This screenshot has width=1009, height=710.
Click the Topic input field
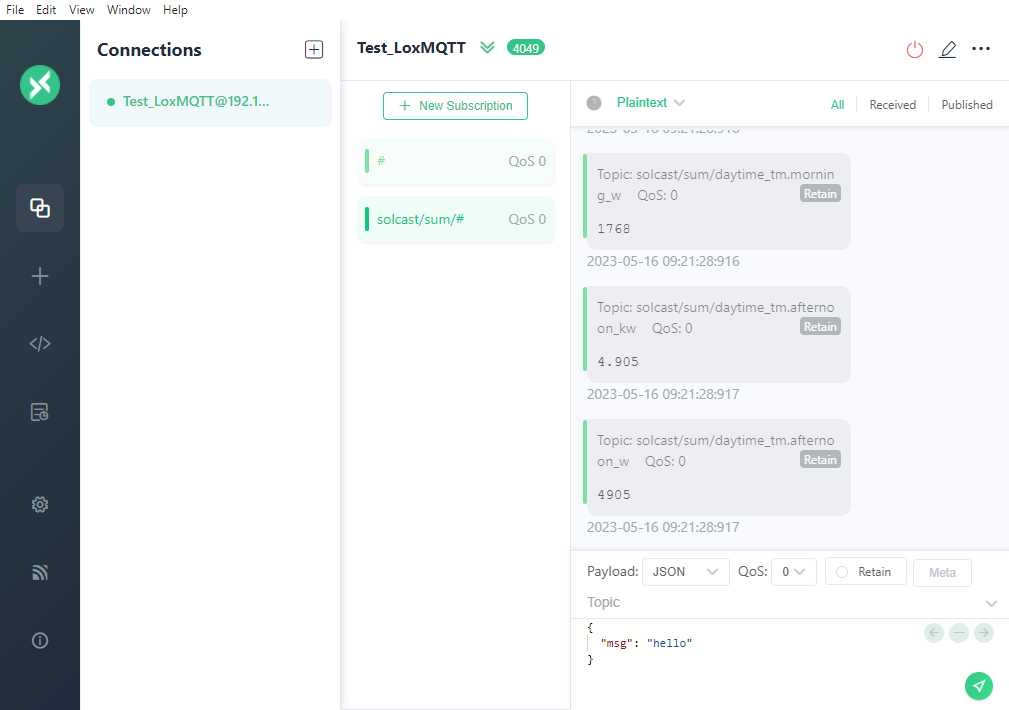pos(780,602)
